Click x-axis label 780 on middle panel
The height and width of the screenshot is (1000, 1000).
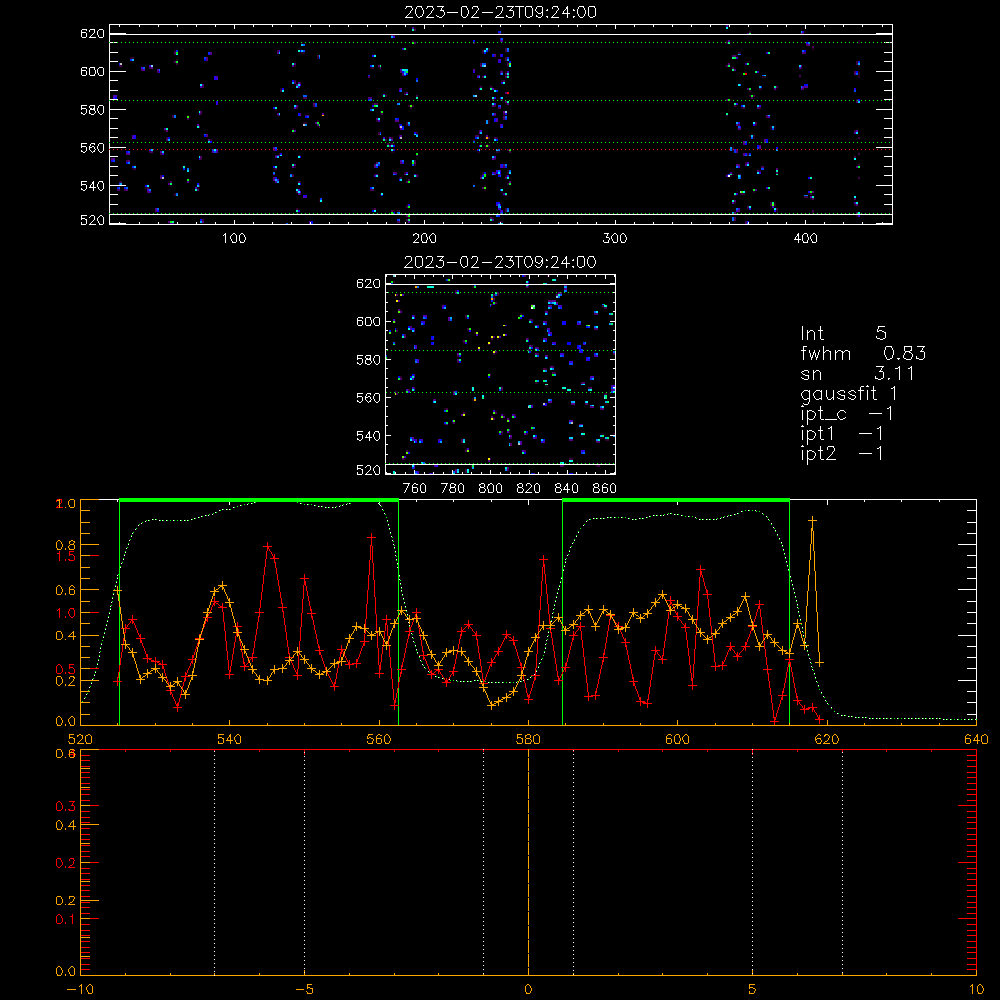(x=453, y=489)
